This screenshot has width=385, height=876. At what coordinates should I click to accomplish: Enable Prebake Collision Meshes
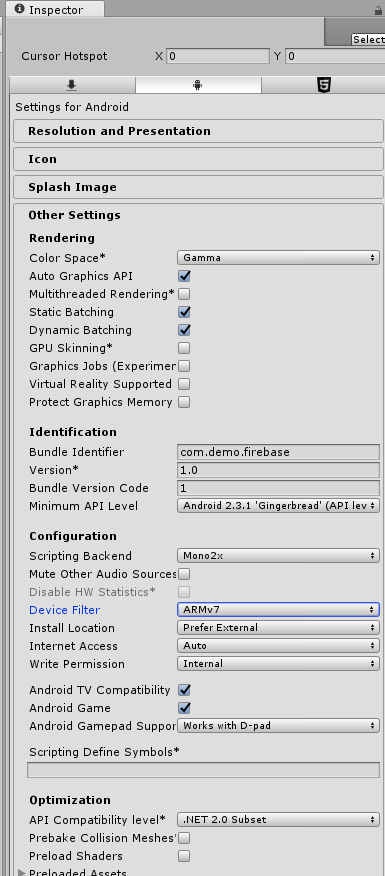[x=184, y=838]
